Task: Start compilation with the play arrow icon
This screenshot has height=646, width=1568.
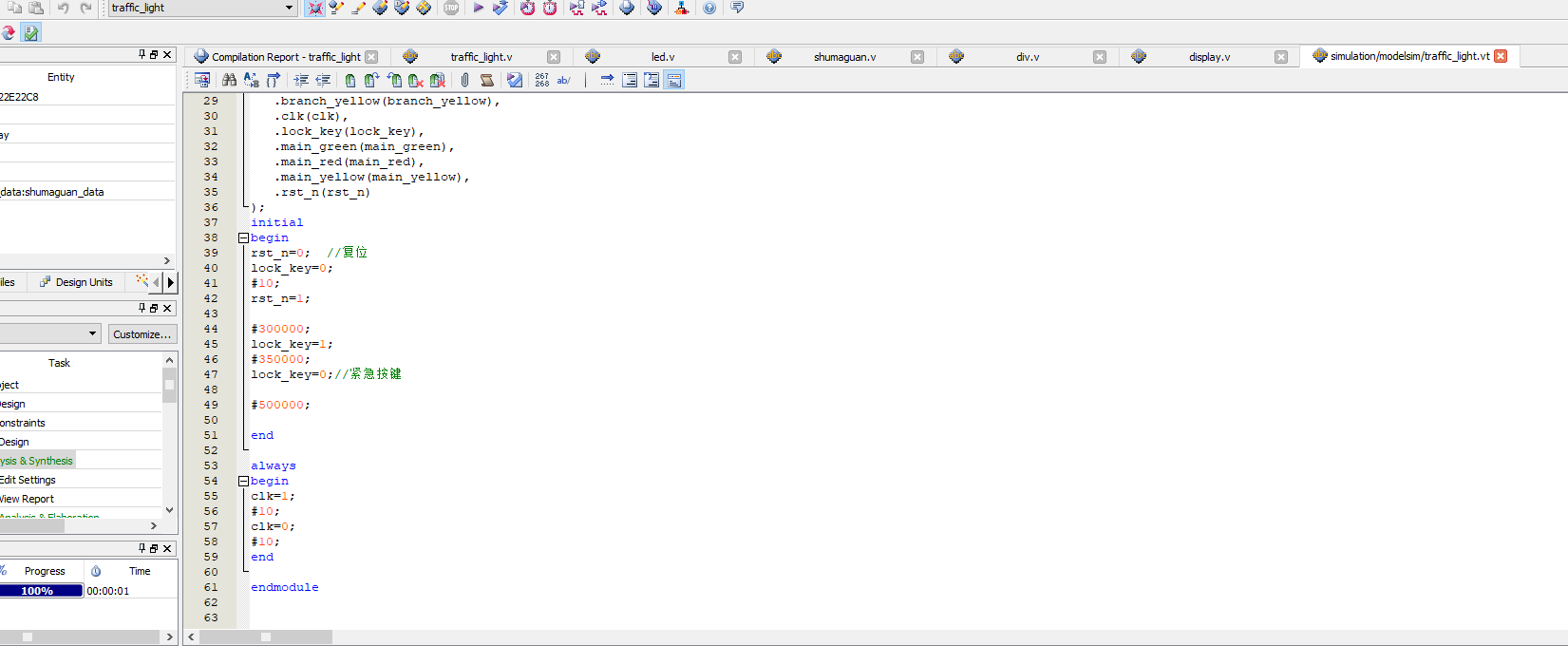Action: click(x=479, y=8)
